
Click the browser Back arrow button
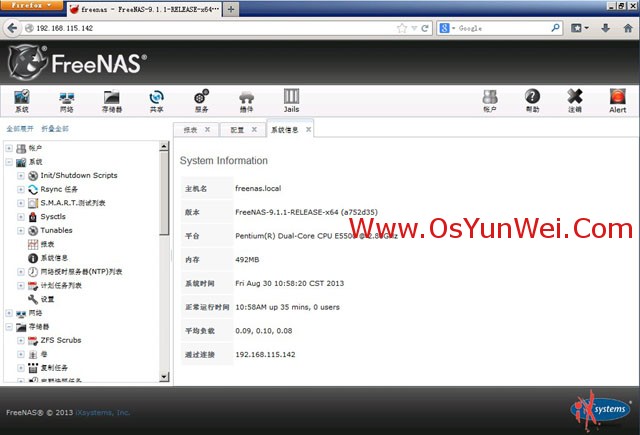click(x=12, y=28)
